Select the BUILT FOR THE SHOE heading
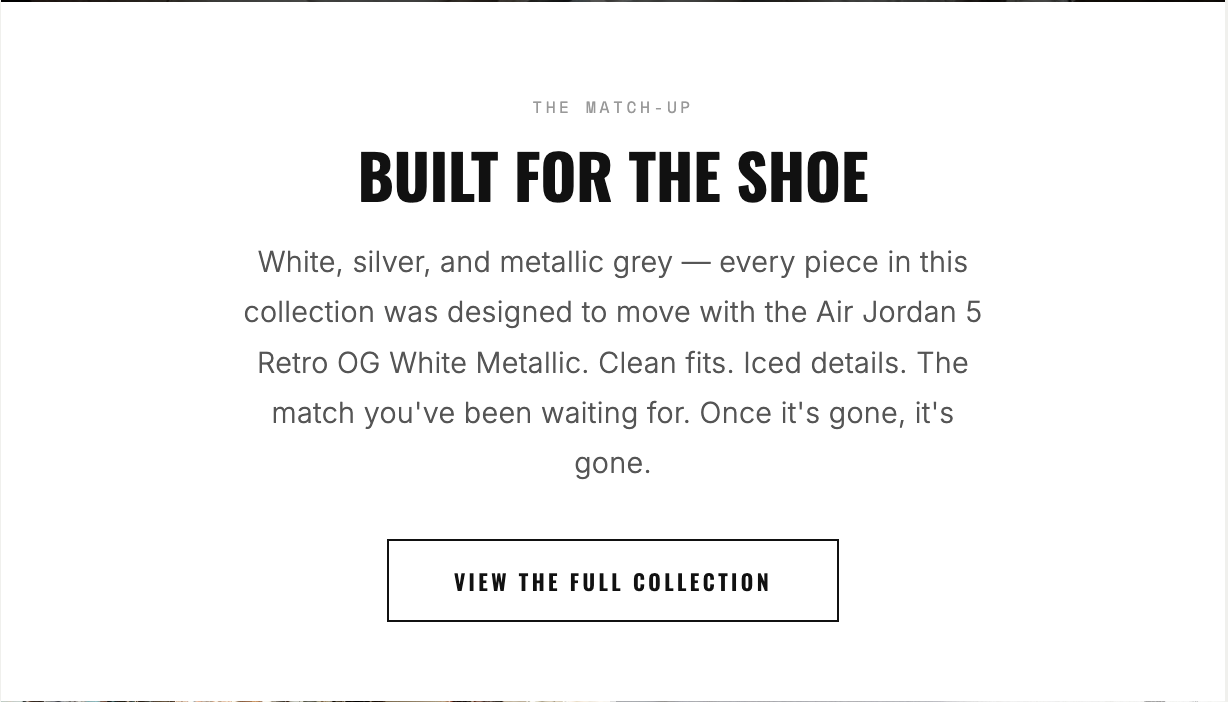This screenshot has width=1228, height=702. point(613,176)
